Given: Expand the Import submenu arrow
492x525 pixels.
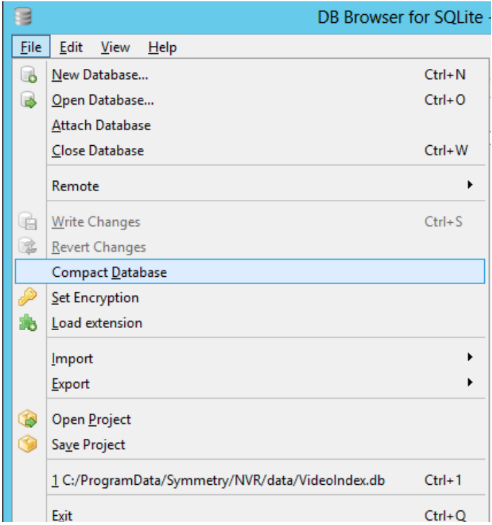Looking at the screenshot, I should click(470, 357).
